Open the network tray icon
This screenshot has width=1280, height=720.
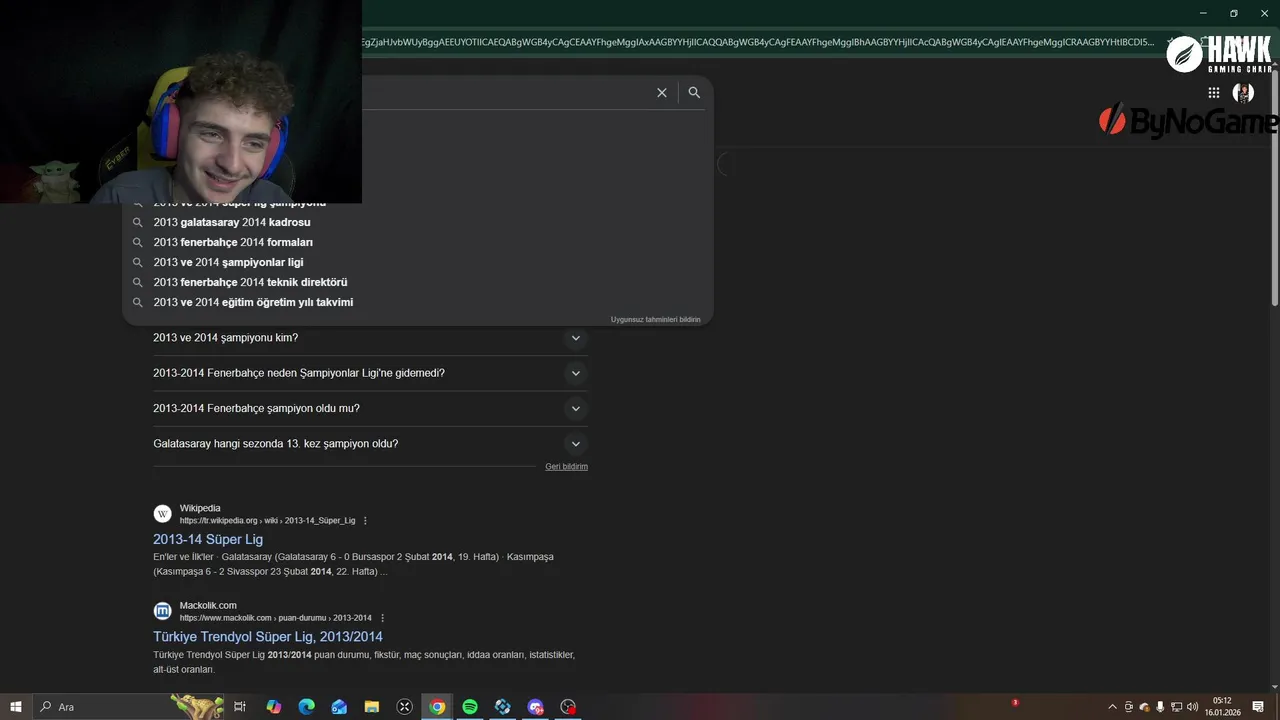click(x=1176, y=707)
